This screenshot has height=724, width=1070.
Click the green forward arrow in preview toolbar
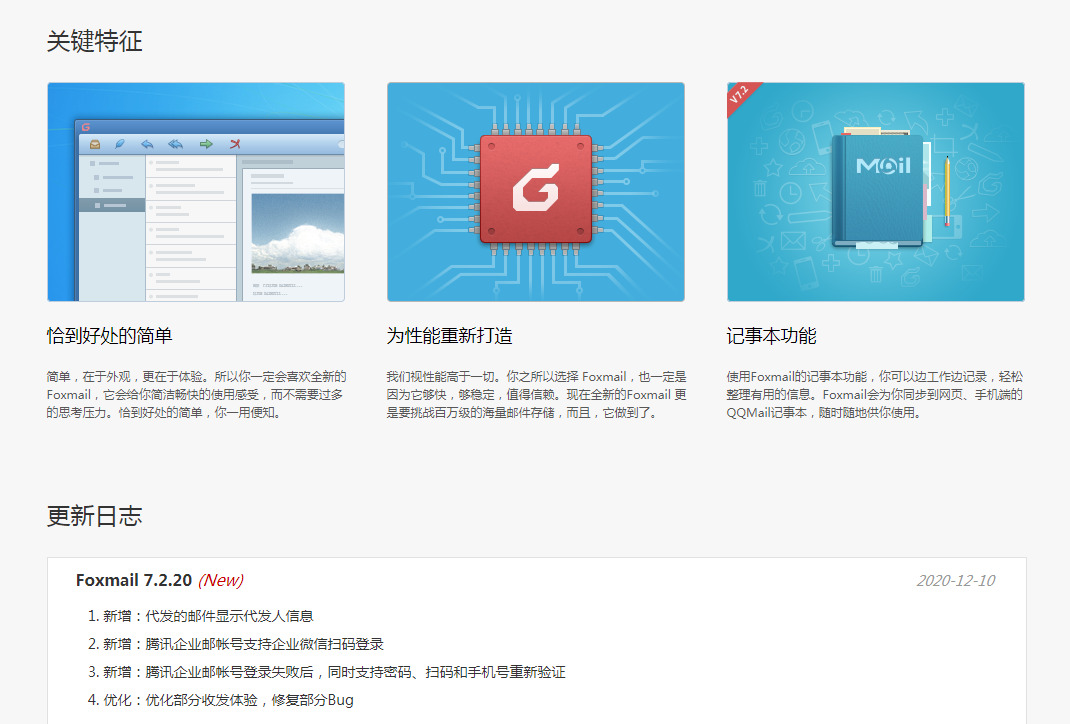[205, 144]
